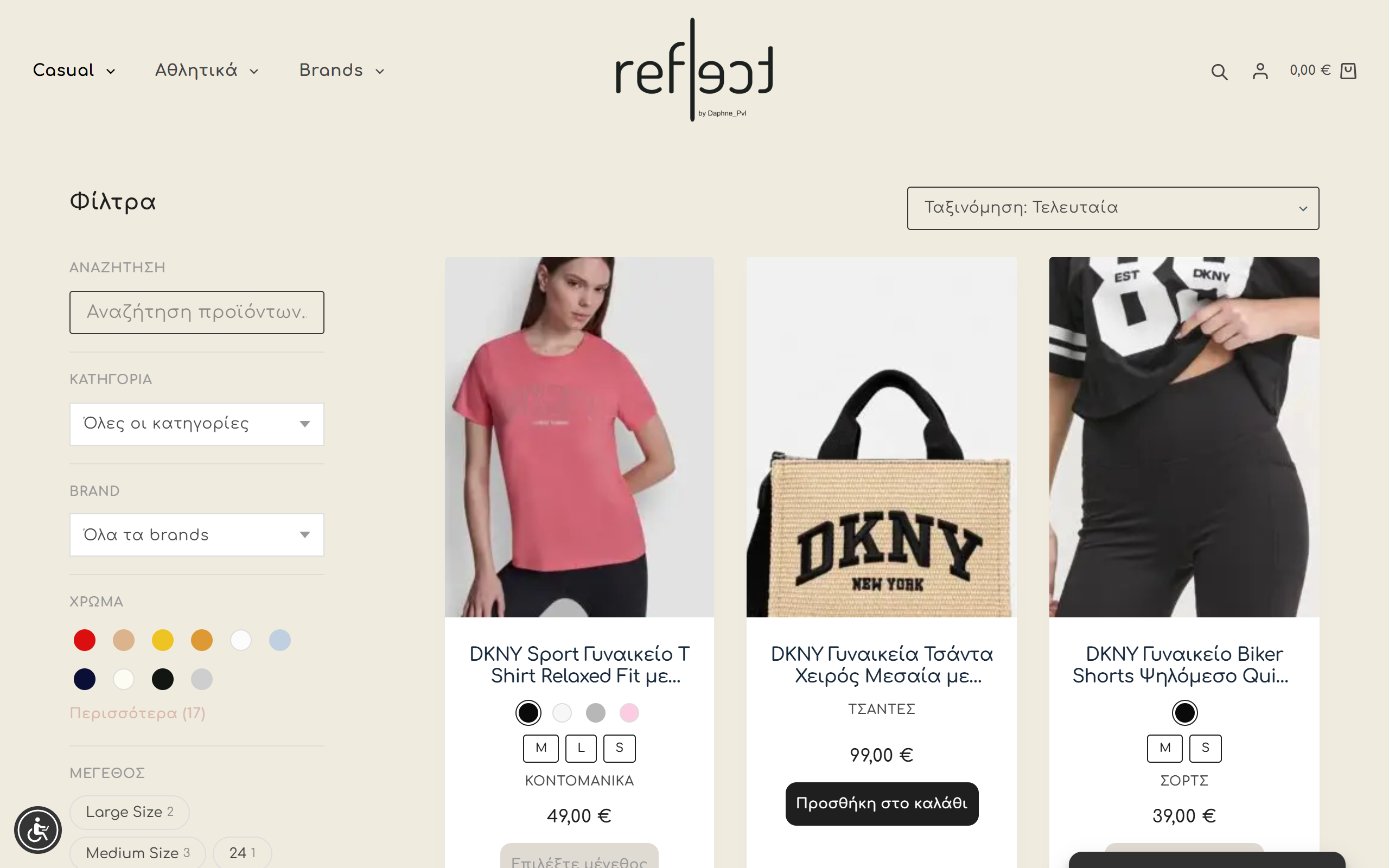Choose pink color swatch on DKNY T-shirt
Screen dimensions: 1389x868
pyautogui.click(x=629, y=713)
